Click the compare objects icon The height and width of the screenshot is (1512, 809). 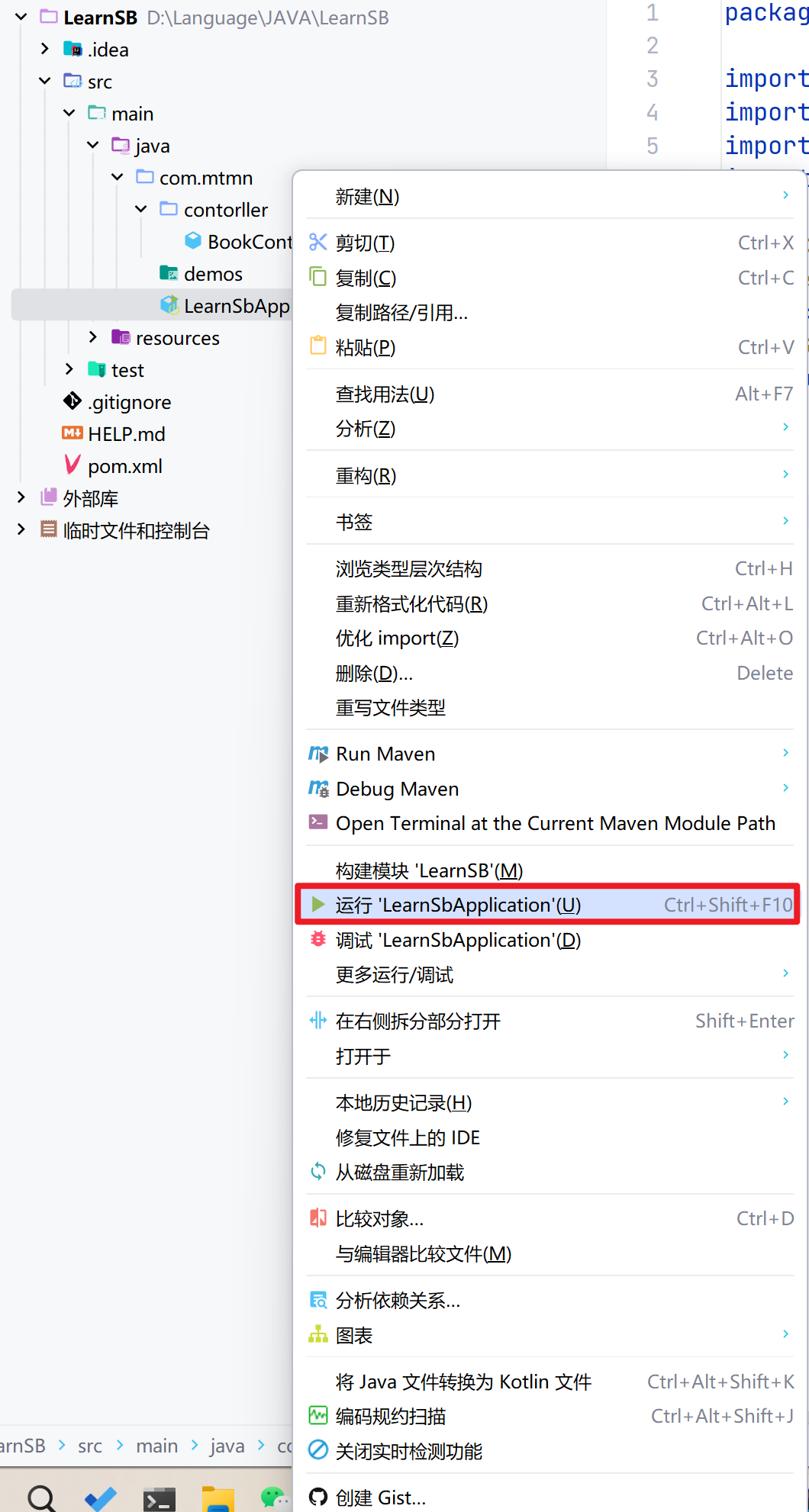pos(317,1218)
